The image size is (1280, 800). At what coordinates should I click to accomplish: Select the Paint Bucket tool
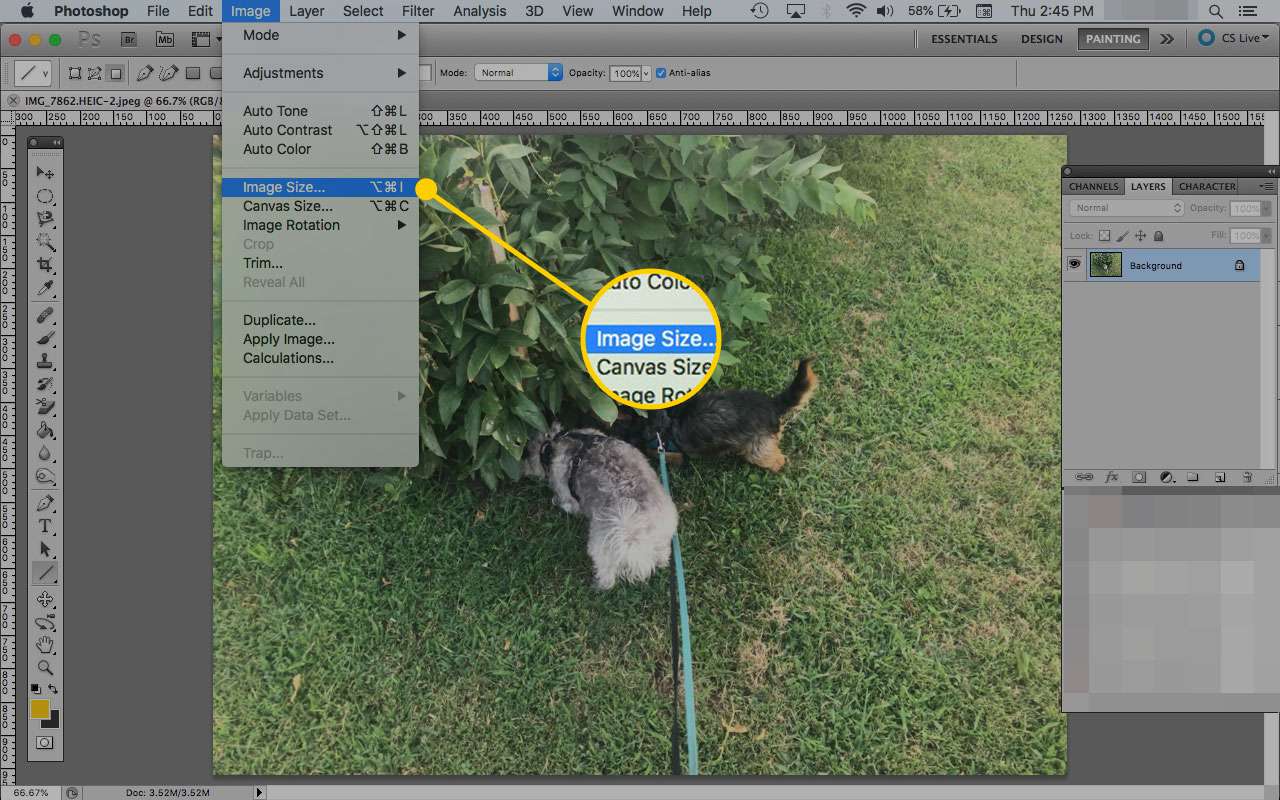[x=45, y=431]
